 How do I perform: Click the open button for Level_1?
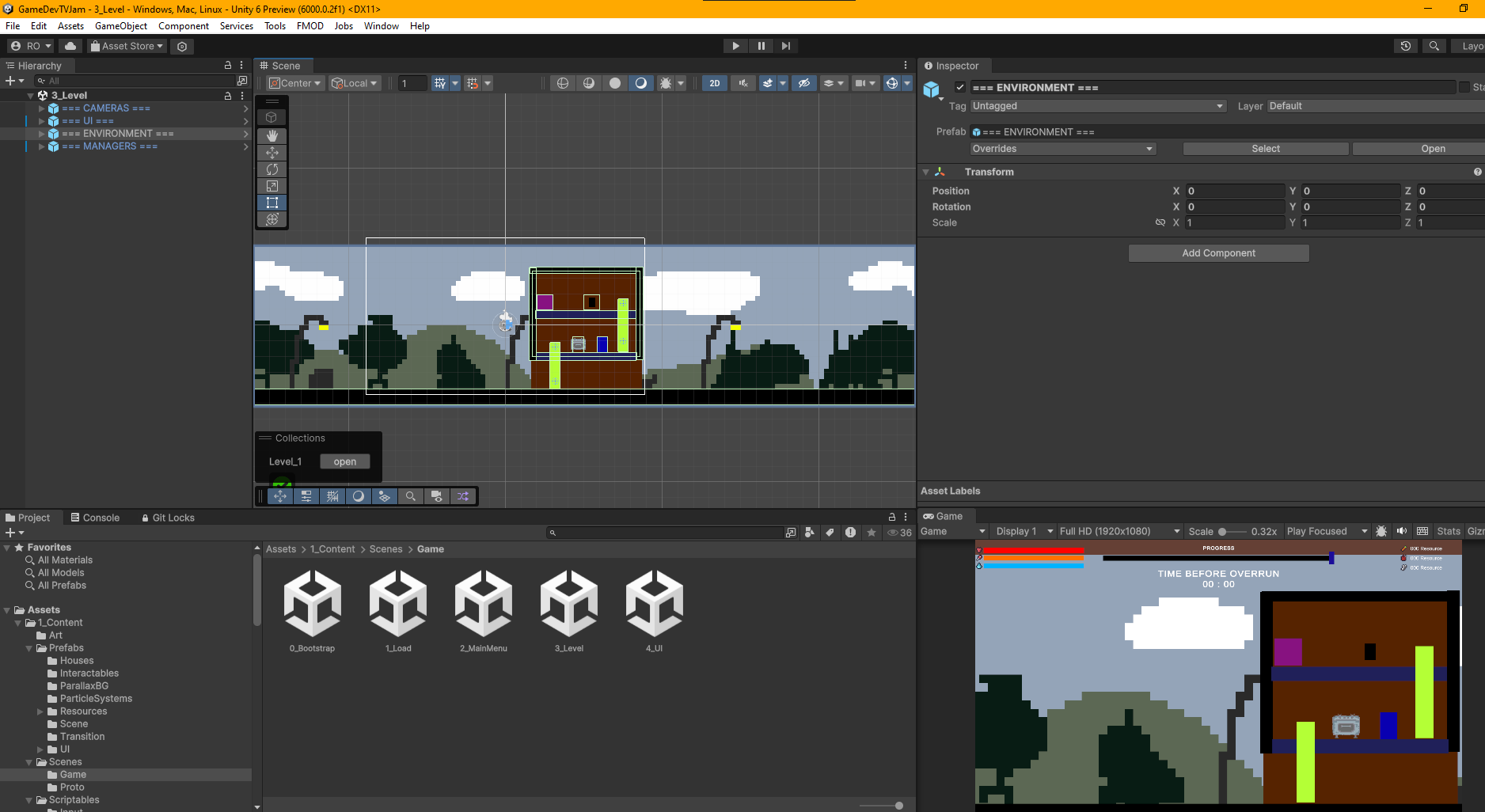(344, 461)
